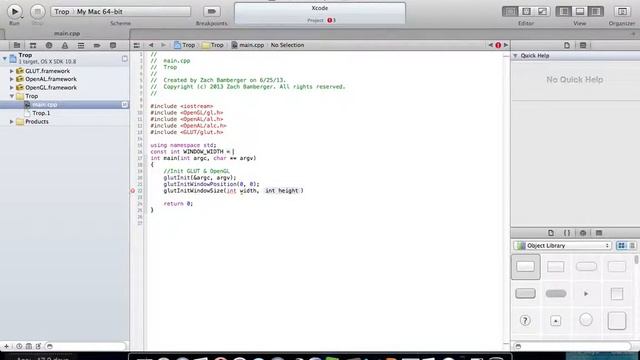Select the help button object with question mark

click(525, 320)
